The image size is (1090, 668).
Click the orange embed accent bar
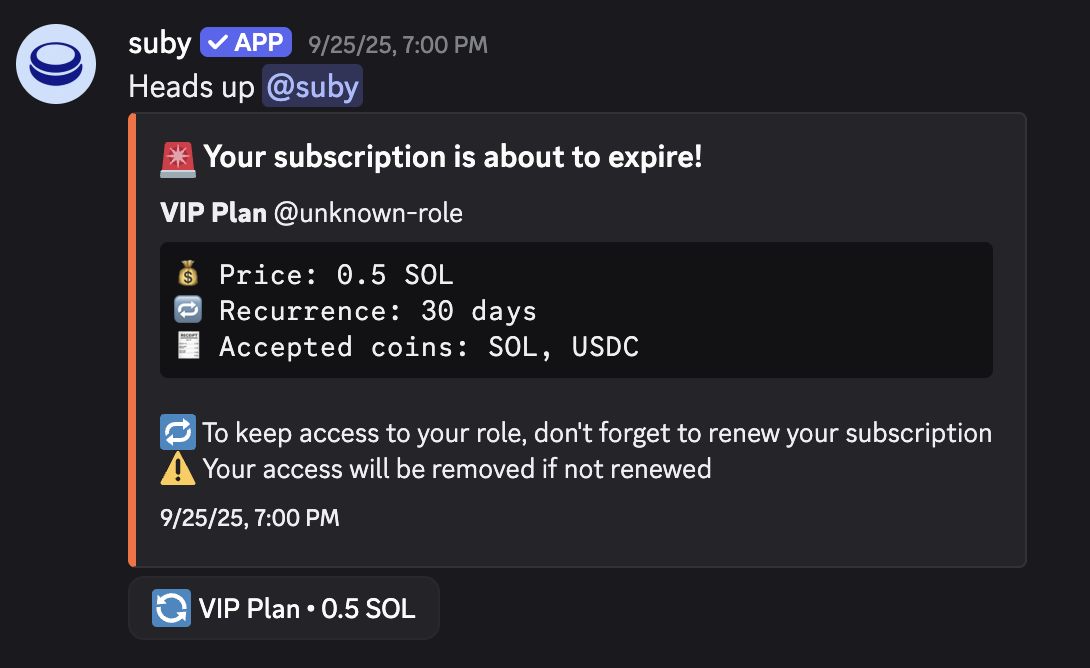click(x=132, y=340)
